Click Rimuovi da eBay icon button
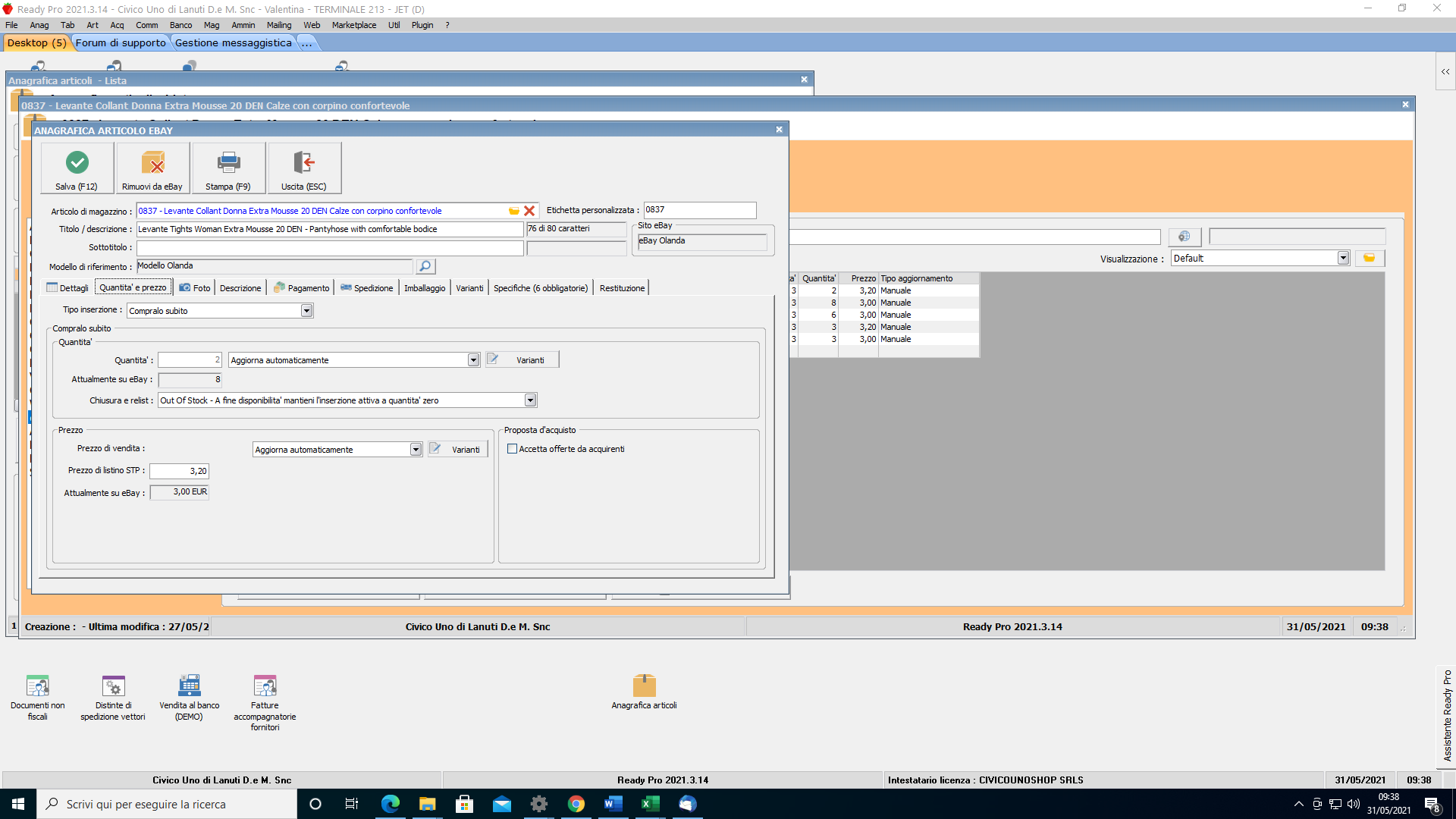 [x=152, y=168]
